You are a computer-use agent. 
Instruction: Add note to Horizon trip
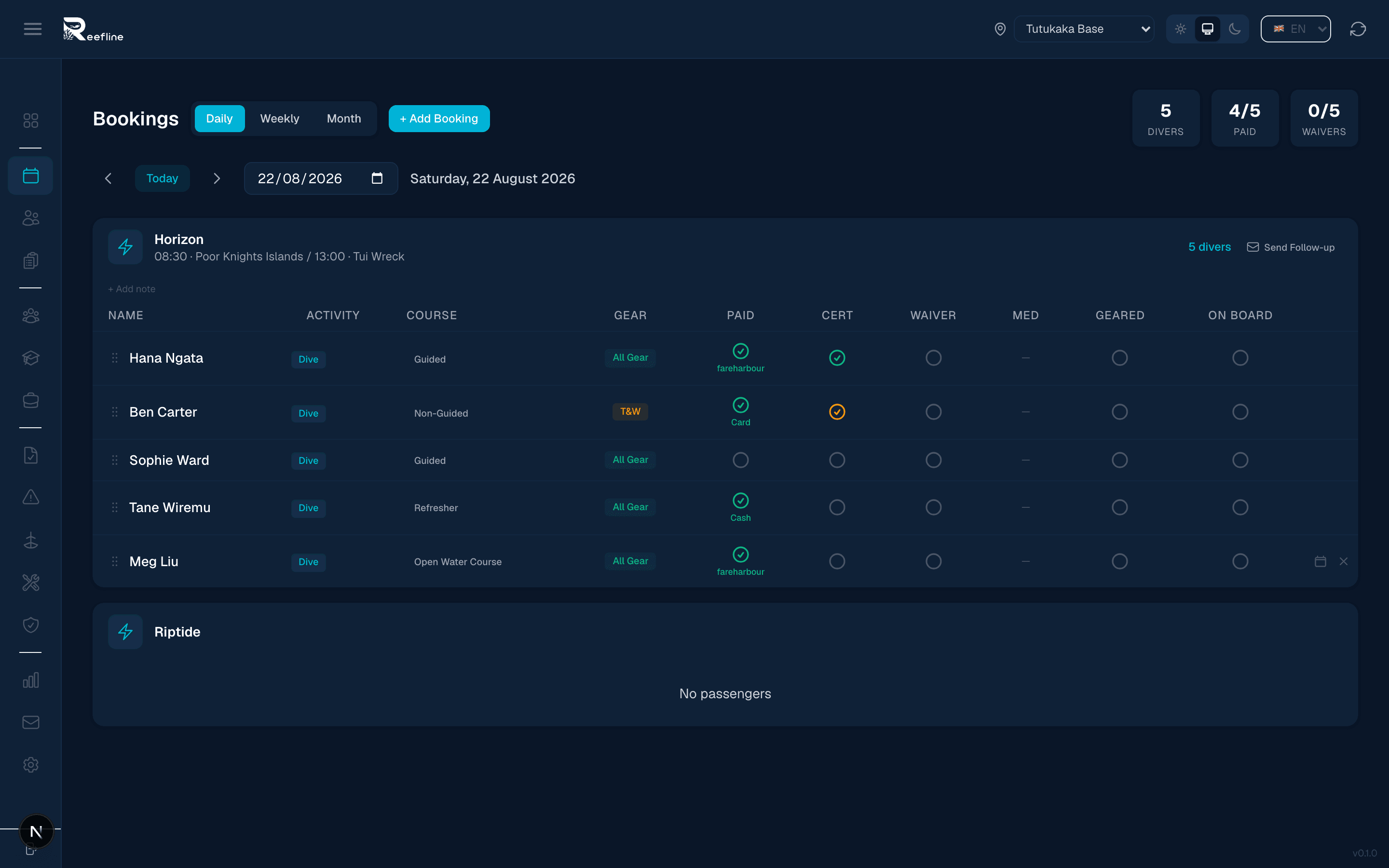click(x=132, y=289)
